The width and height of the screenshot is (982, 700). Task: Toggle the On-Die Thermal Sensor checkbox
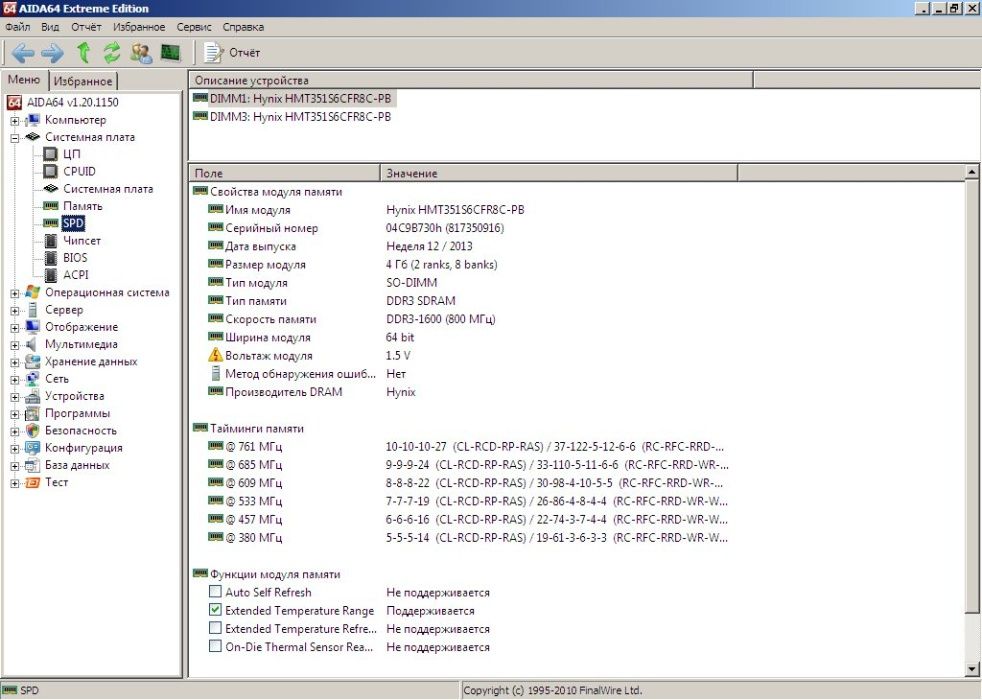215,646
